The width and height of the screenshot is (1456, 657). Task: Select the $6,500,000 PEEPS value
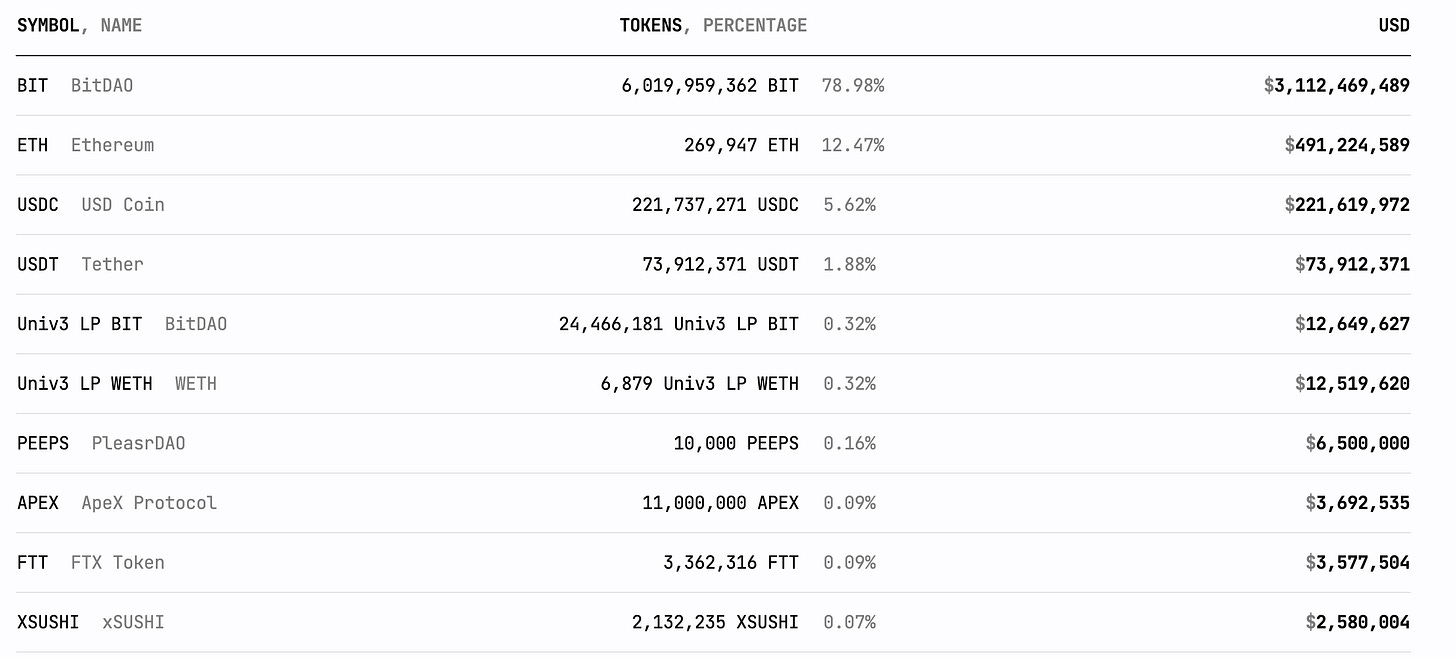click(x=1358, y=443)
